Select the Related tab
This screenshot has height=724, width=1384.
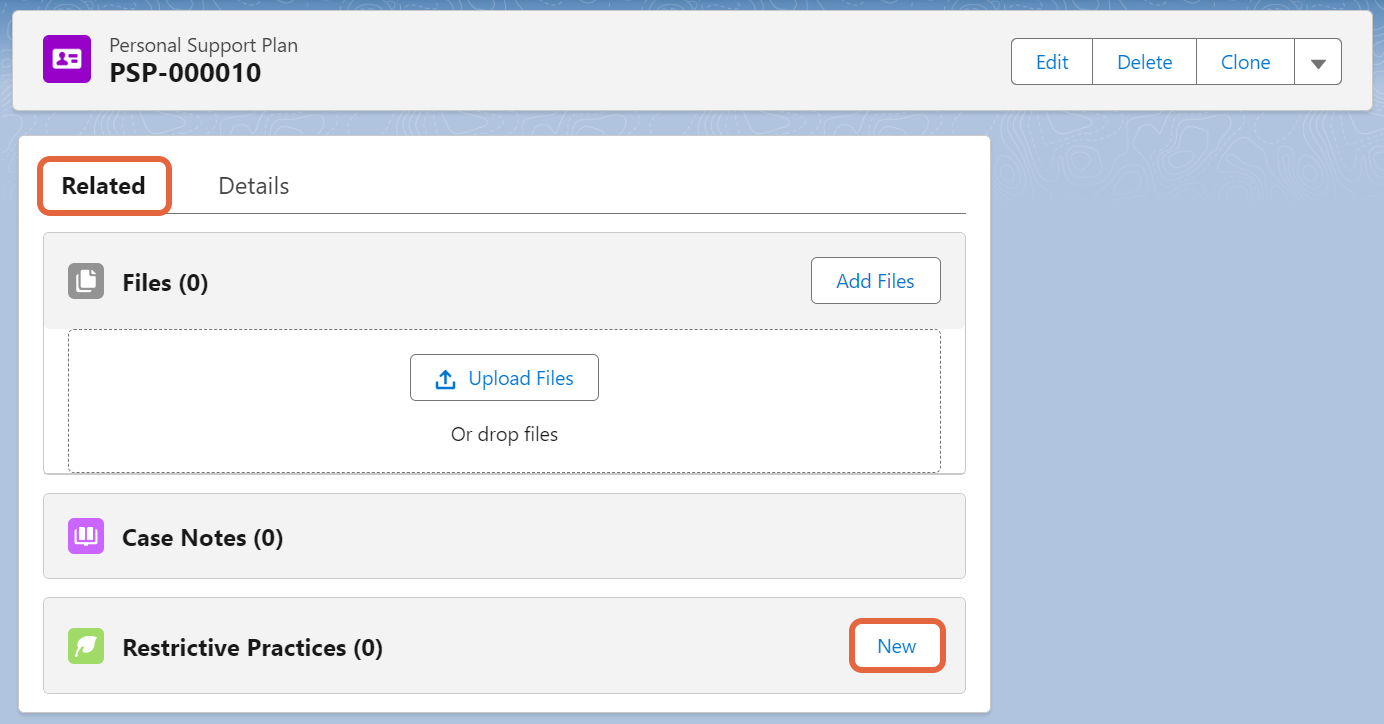103,185
